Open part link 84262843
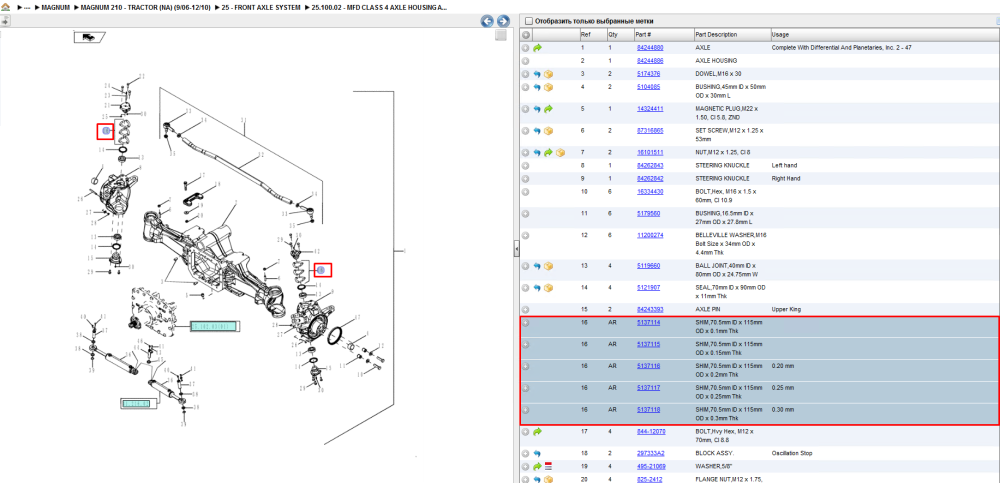The width and height of the screenshot is (1000, 483). pos(650,166)
